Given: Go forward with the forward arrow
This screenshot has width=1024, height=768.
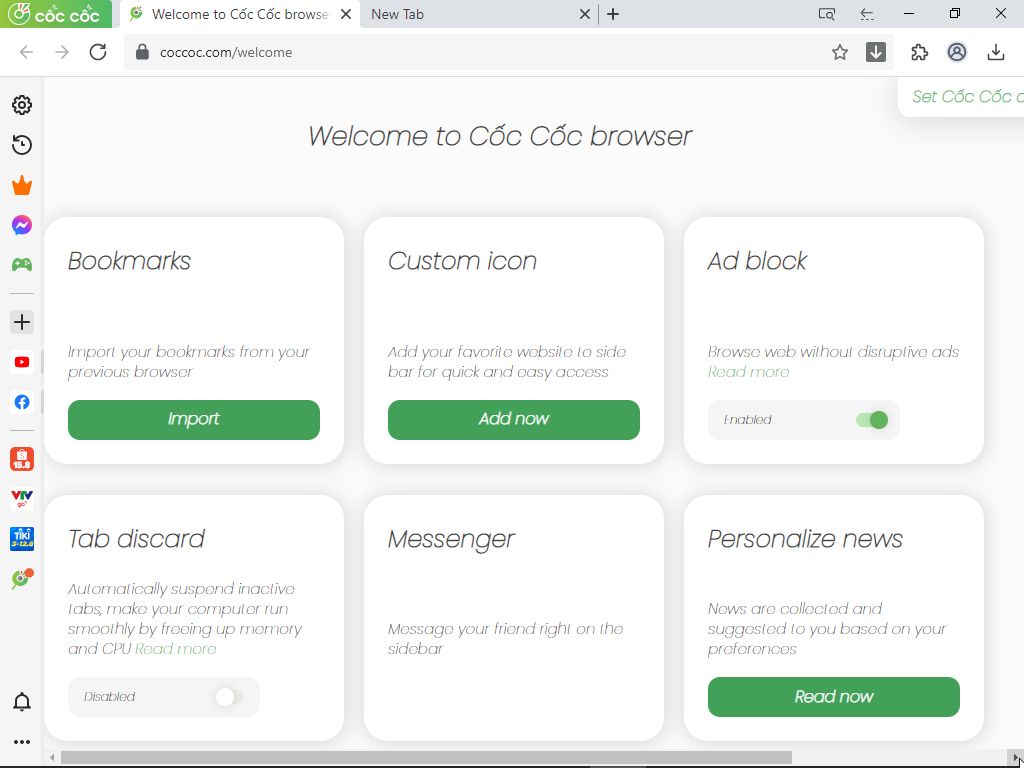Looking at the screenshot, I should tap(62, 52).
